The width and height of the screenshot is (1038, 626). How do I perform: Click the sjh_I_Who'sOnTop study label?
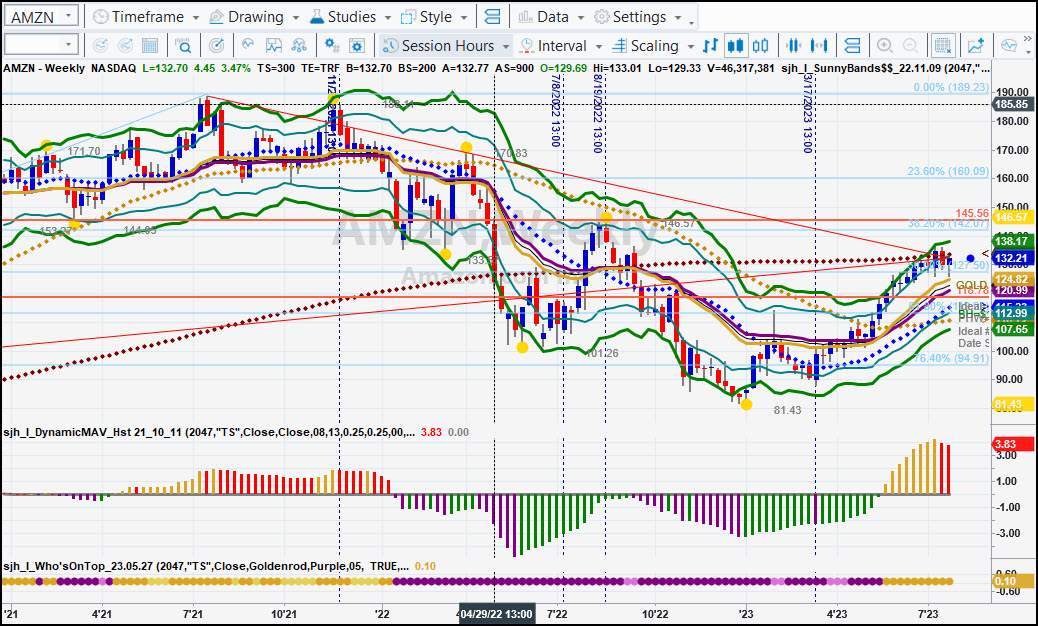pos(205,566)
